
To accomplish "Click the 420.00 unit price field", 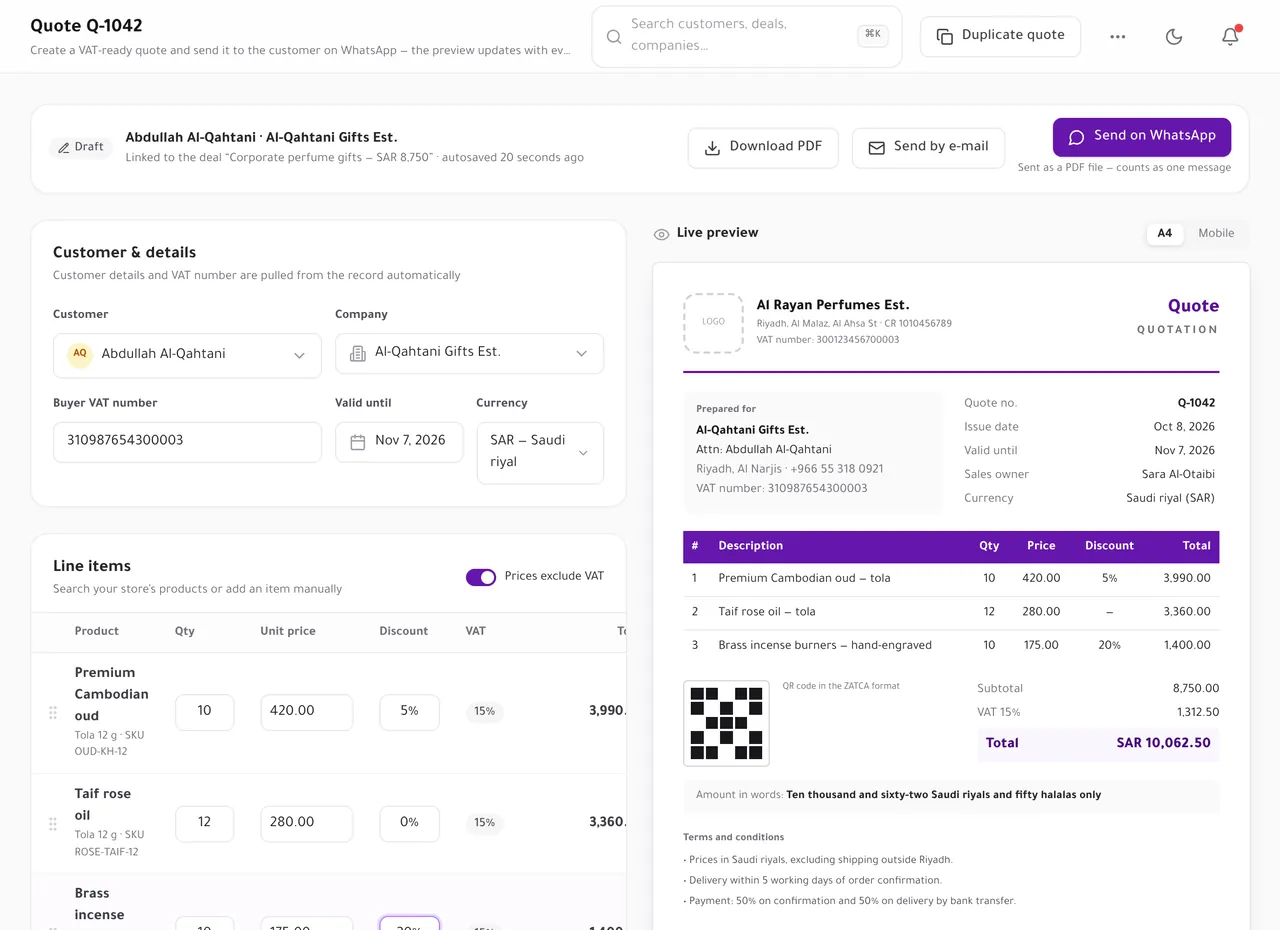I will [x=306, y=712].
